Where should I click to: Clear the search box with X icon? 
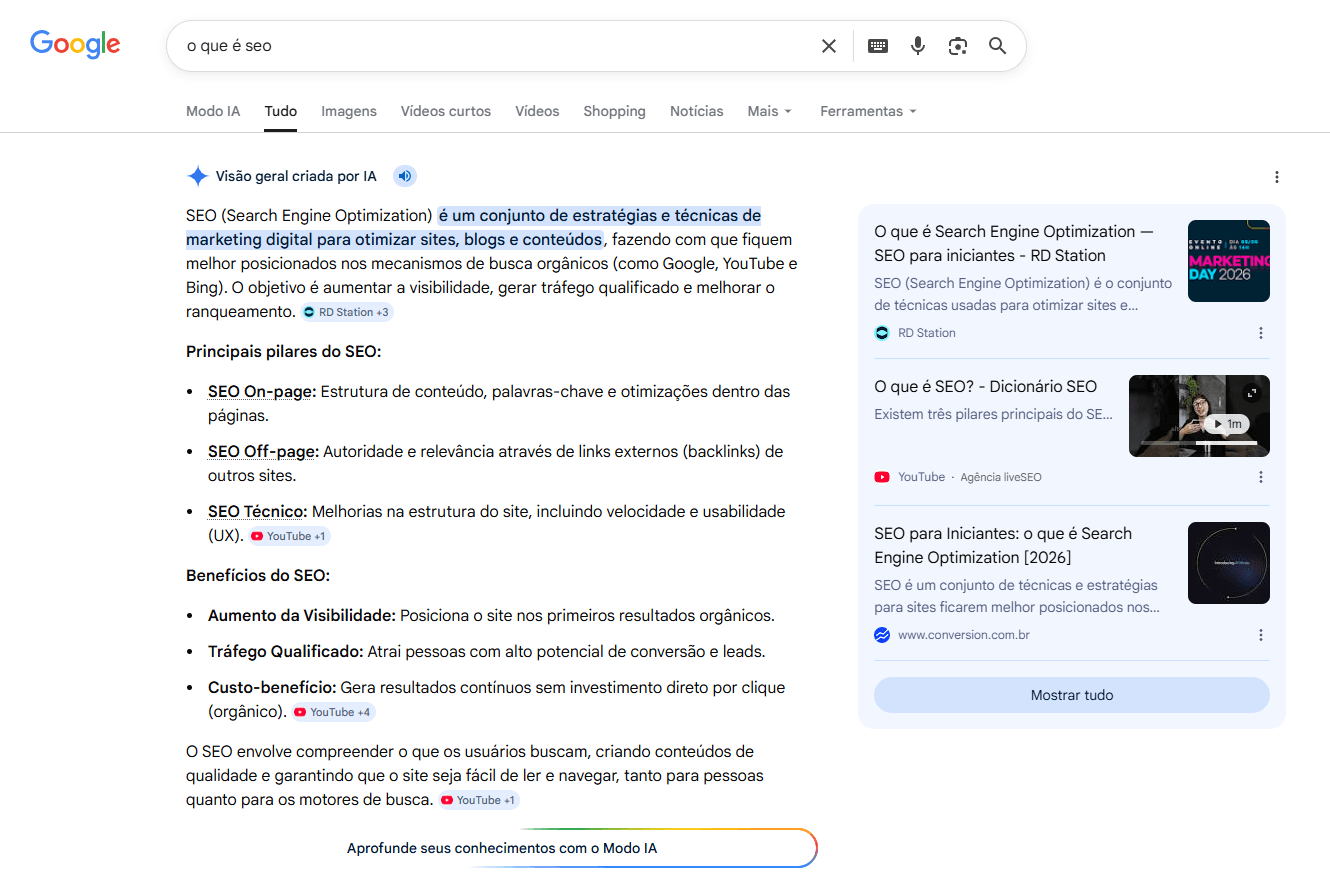click(829, 46)
